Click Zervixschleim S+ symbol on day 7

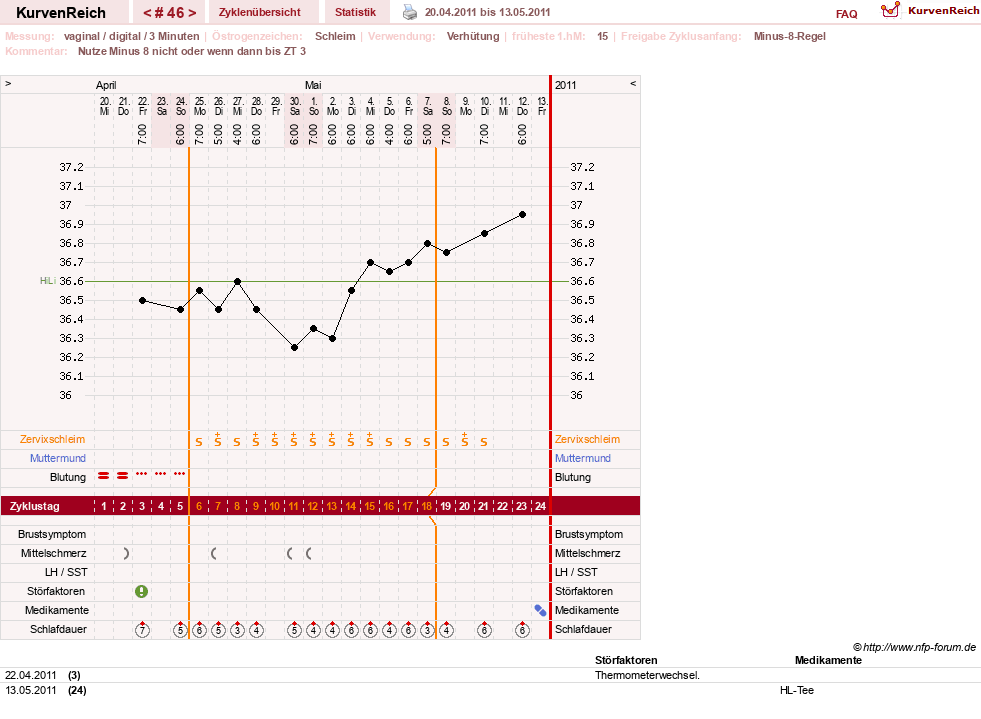point(218,439)
